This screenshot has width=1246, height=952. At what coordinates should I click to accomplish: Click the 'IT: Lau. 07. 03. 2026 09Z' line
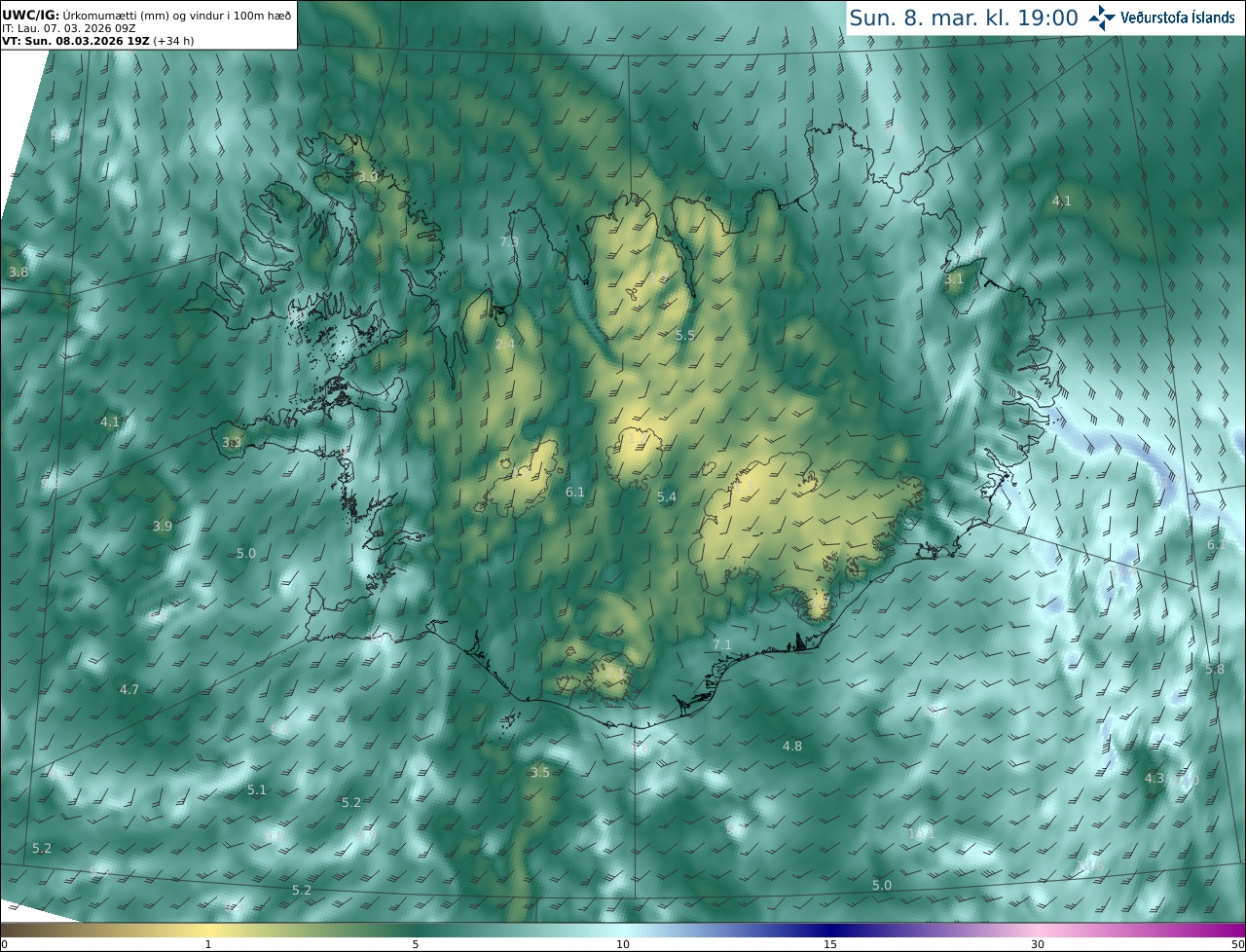(x=69, y=28)
